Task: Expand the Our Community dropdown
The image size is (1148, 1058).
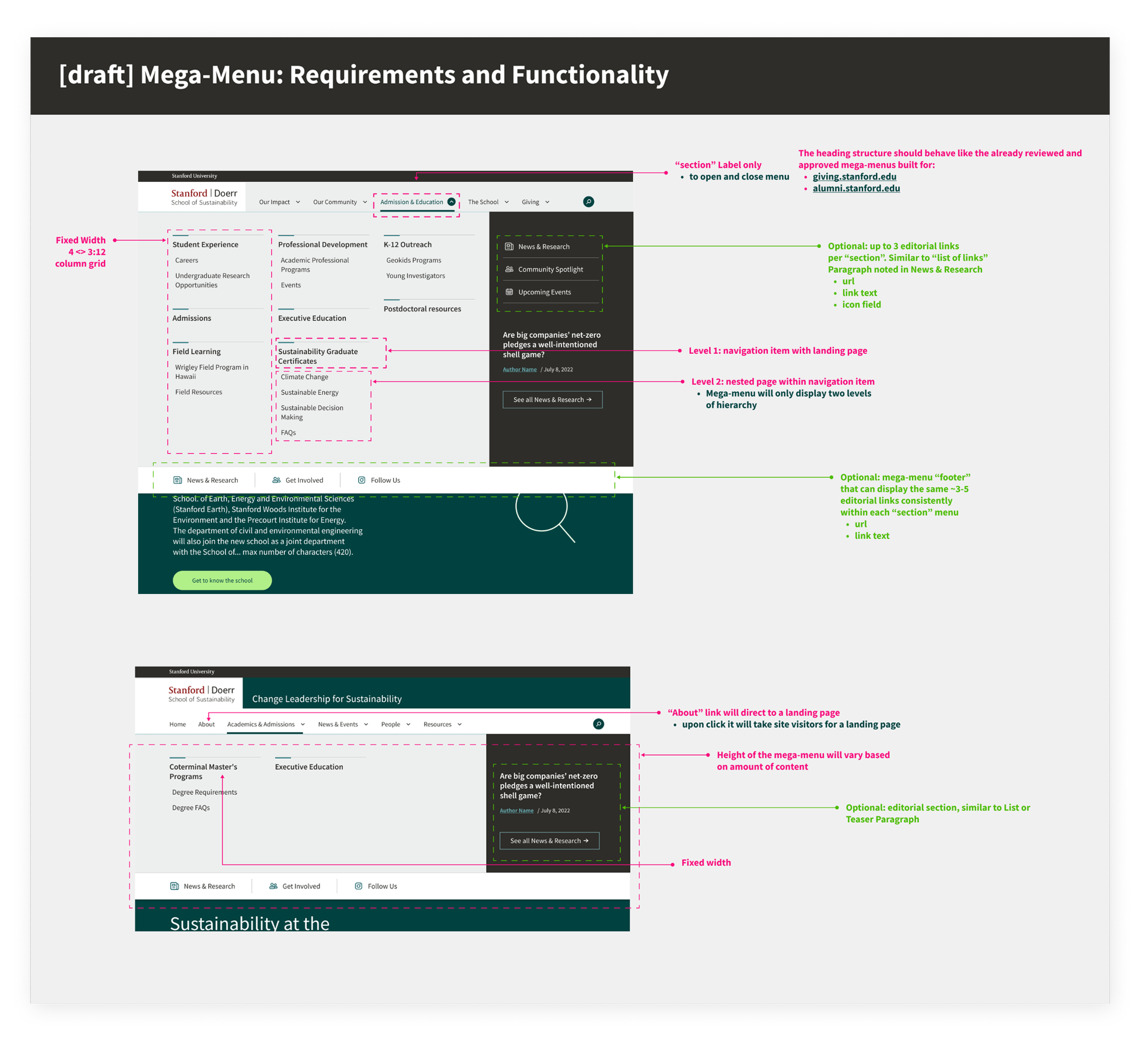Action: coord(365,202)
